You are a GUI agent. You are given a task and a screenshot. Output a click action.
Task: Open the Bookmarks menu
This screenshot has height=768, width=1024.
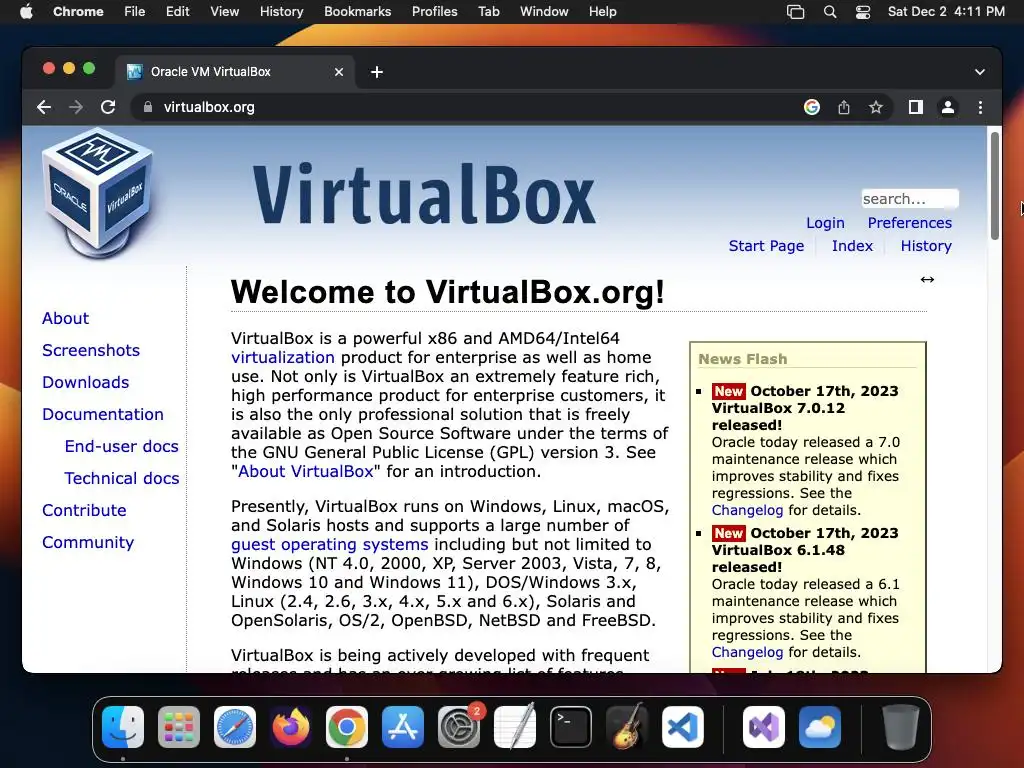(x=358, y=12)
